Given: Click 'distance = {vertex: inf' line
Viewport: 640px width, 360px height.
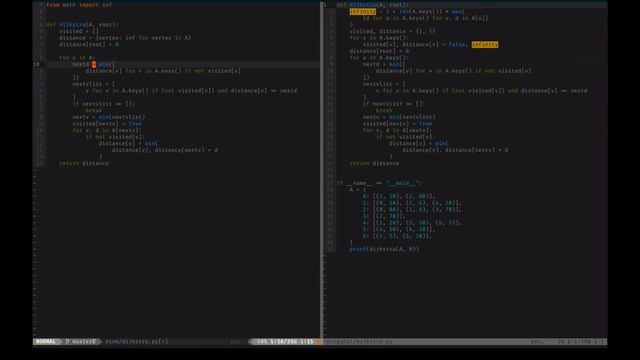Looking at the screenshot, I should click(x=125, y=38).
